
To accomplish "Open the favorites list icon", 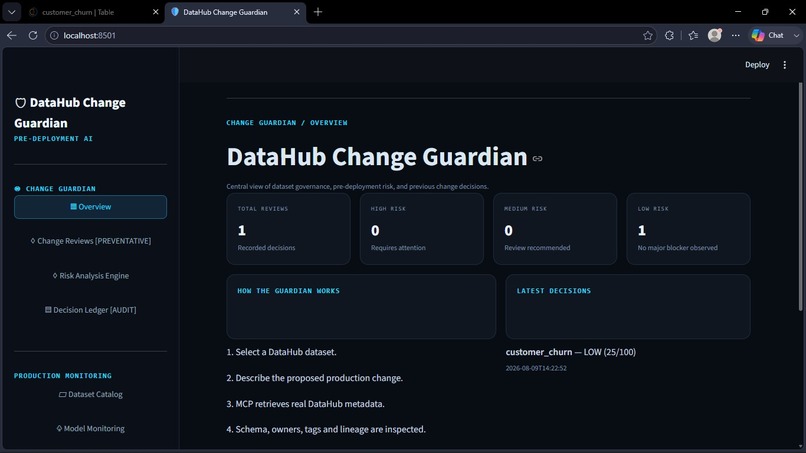I will point(693,35).
